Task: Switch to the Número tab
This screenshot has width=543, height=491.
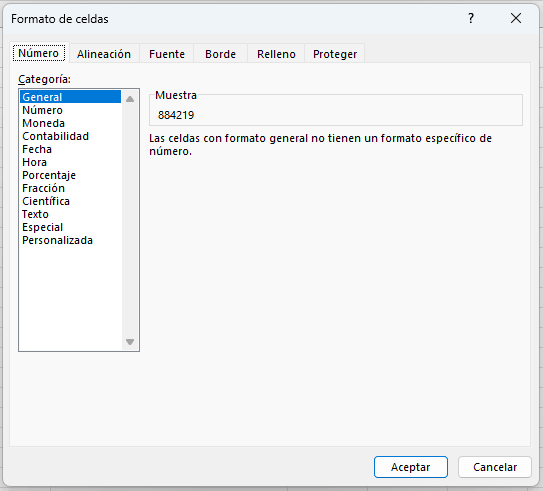Action: tap(39, 53)
